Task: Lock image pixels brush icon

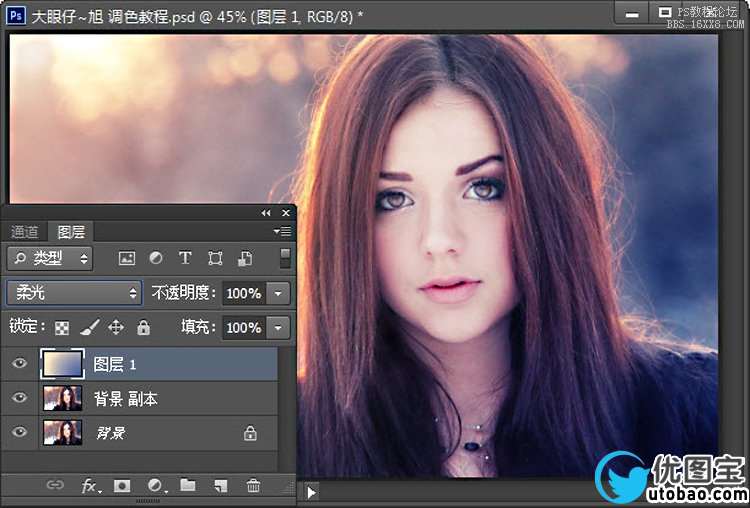Action: [x=89, y=327]
